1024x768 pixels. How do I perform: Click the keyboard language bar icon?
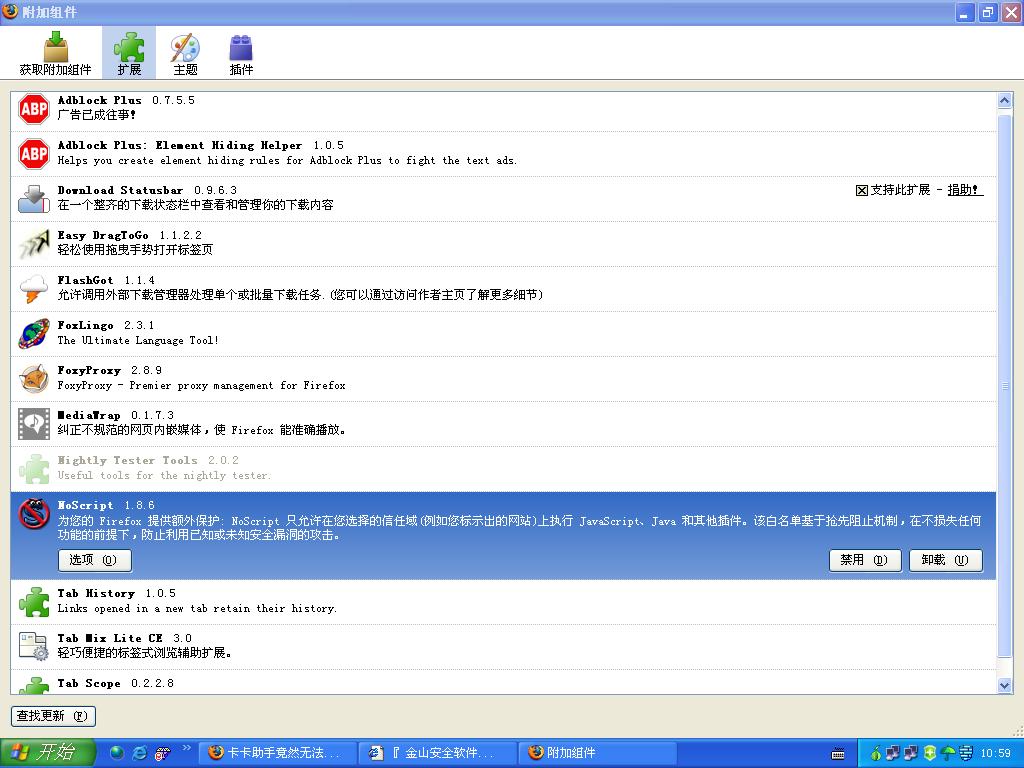[838, 754]
